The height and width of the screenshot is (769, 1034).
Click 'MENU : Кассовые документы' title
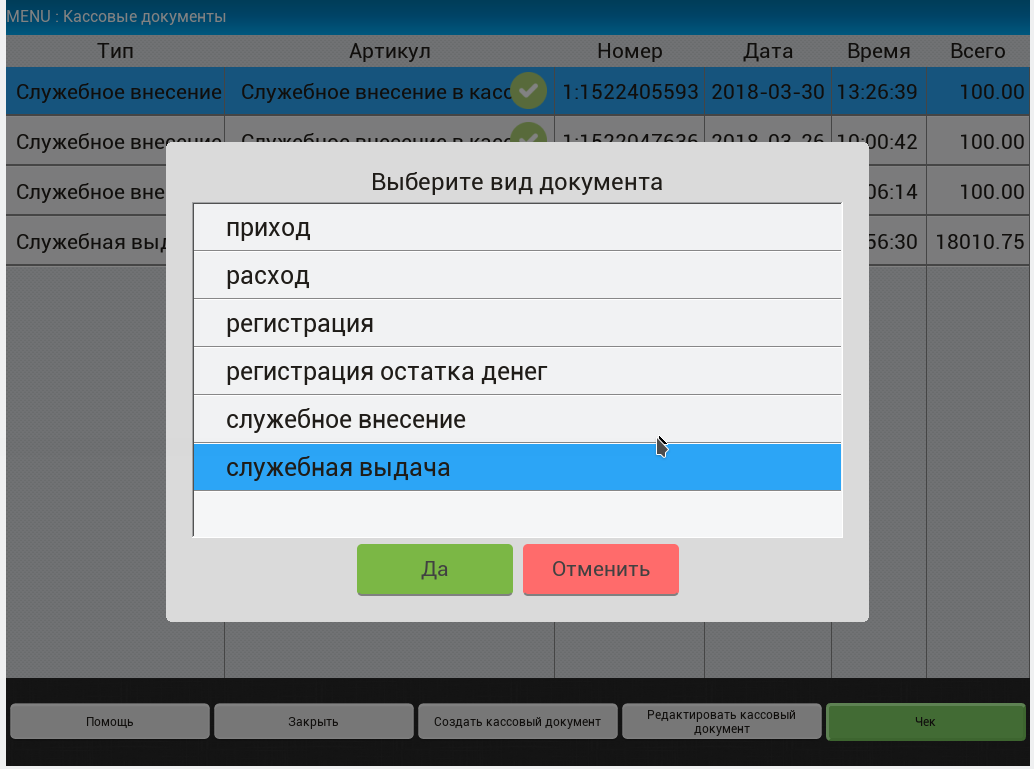click(116, 16)
